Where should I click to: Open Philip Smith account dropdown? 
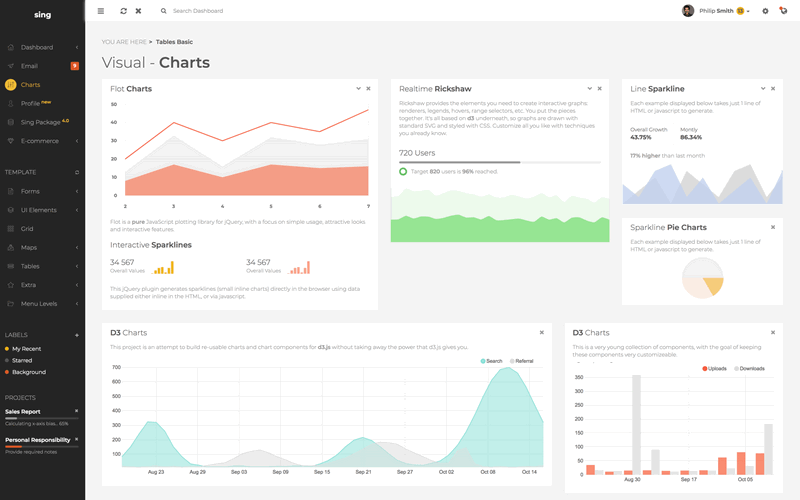point(747,12)
